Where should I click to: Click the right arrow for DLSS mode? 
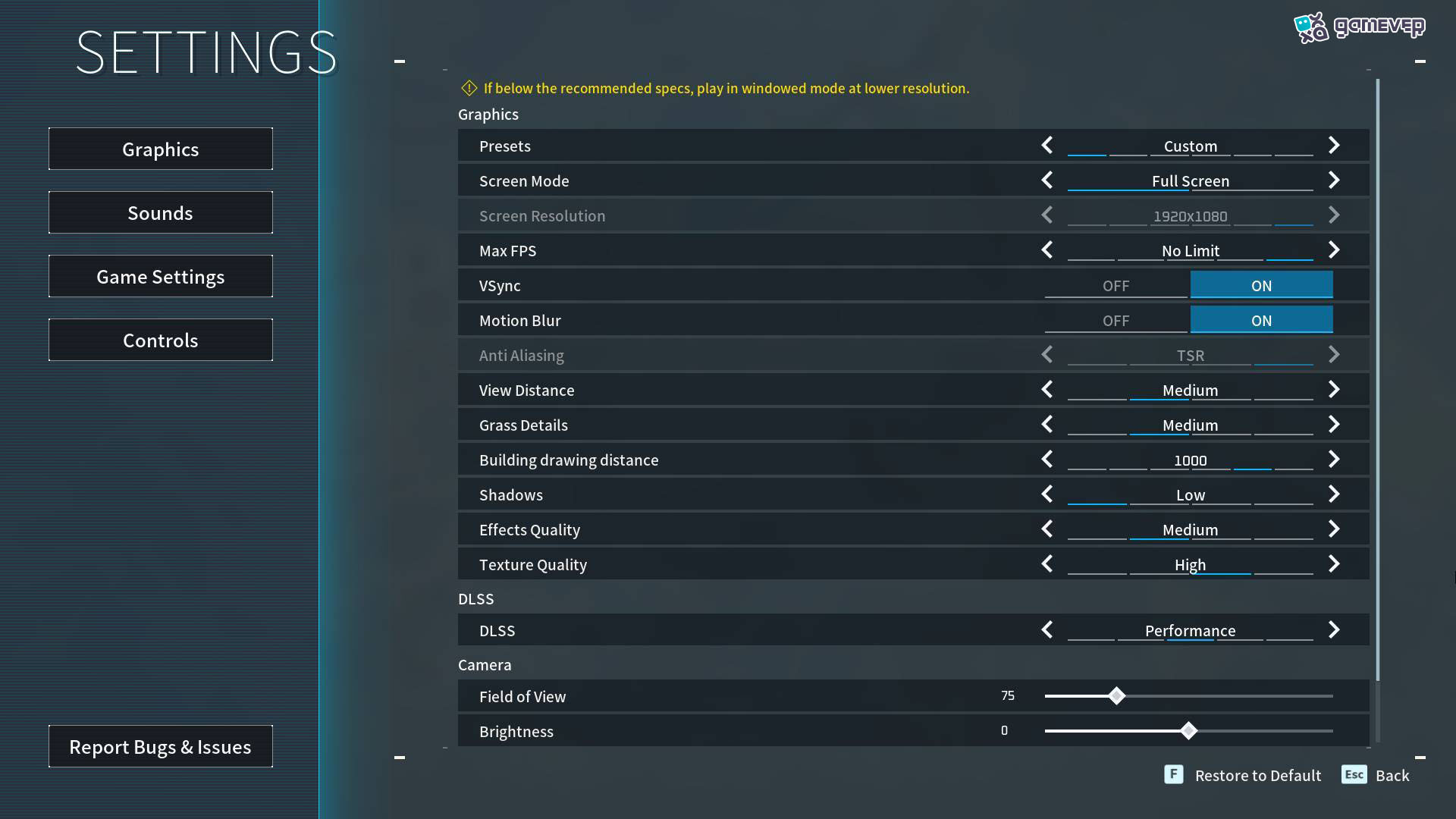[1334, 629]
